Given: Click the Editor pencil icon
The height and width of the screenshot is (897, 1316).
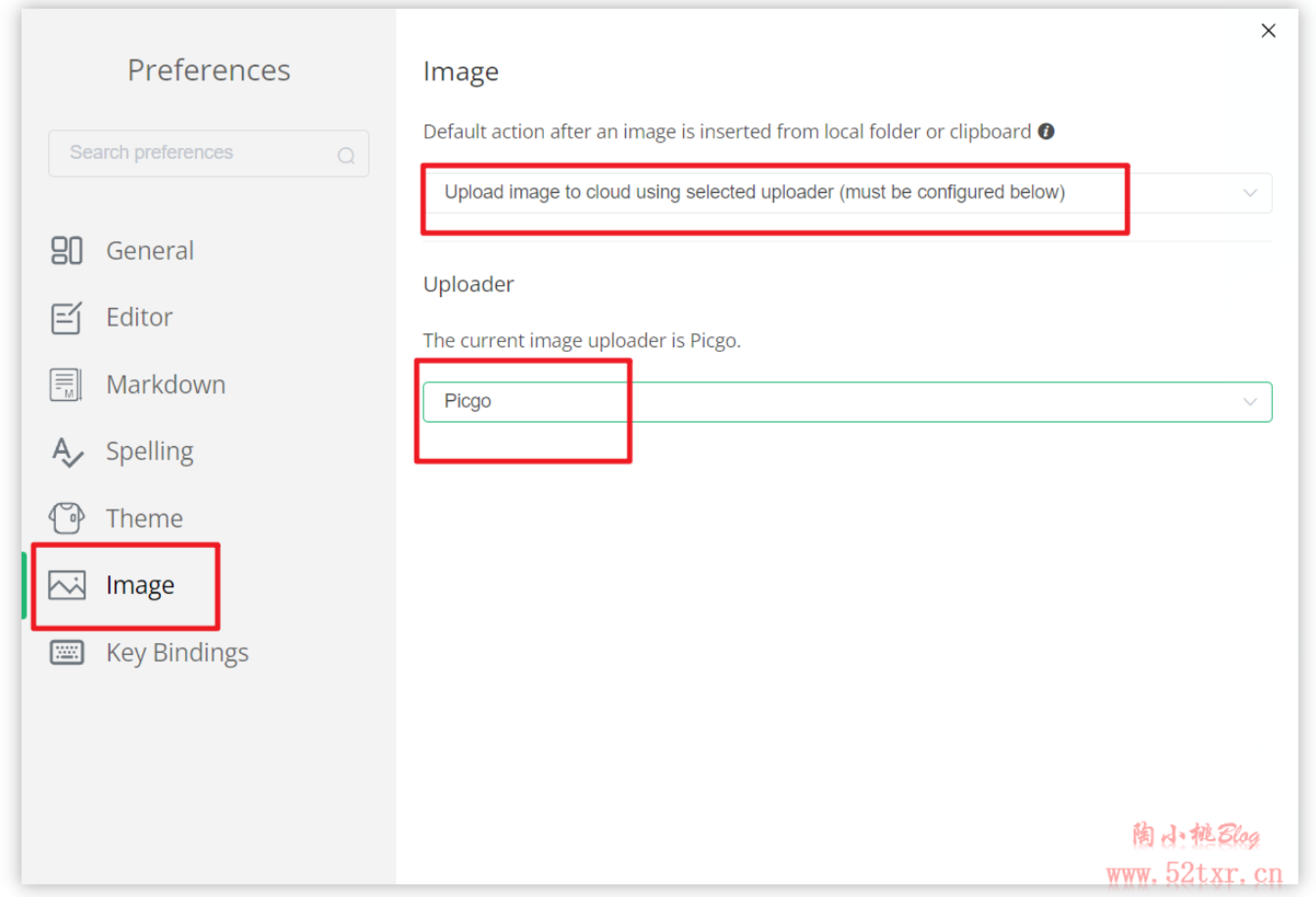Looking at the screenshot, I should [x=66, y=318].
